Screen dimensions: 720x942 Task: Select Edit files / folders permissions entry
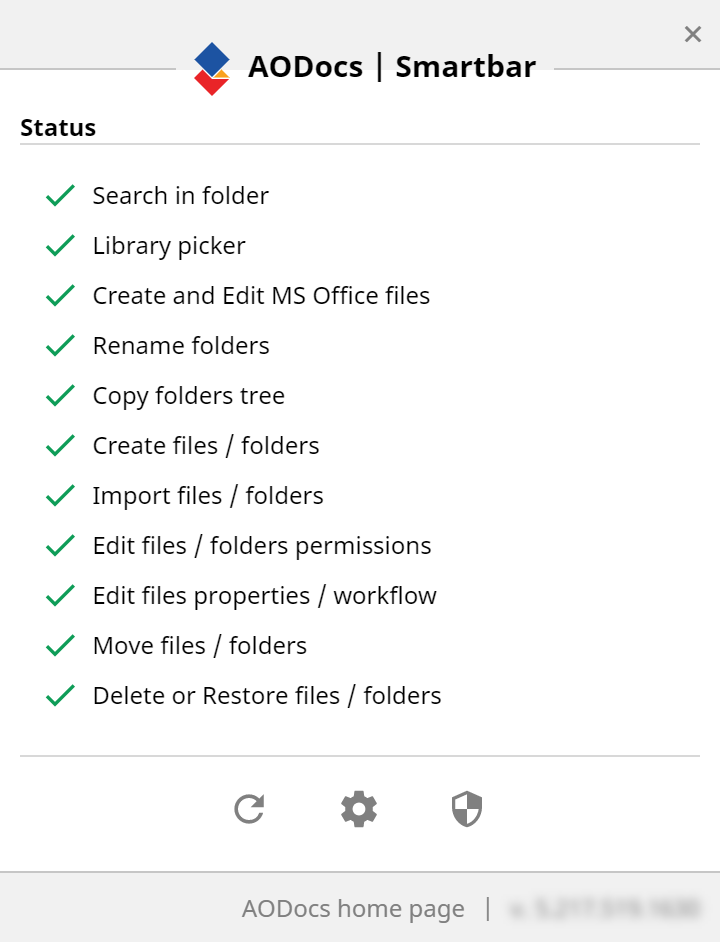261,545
